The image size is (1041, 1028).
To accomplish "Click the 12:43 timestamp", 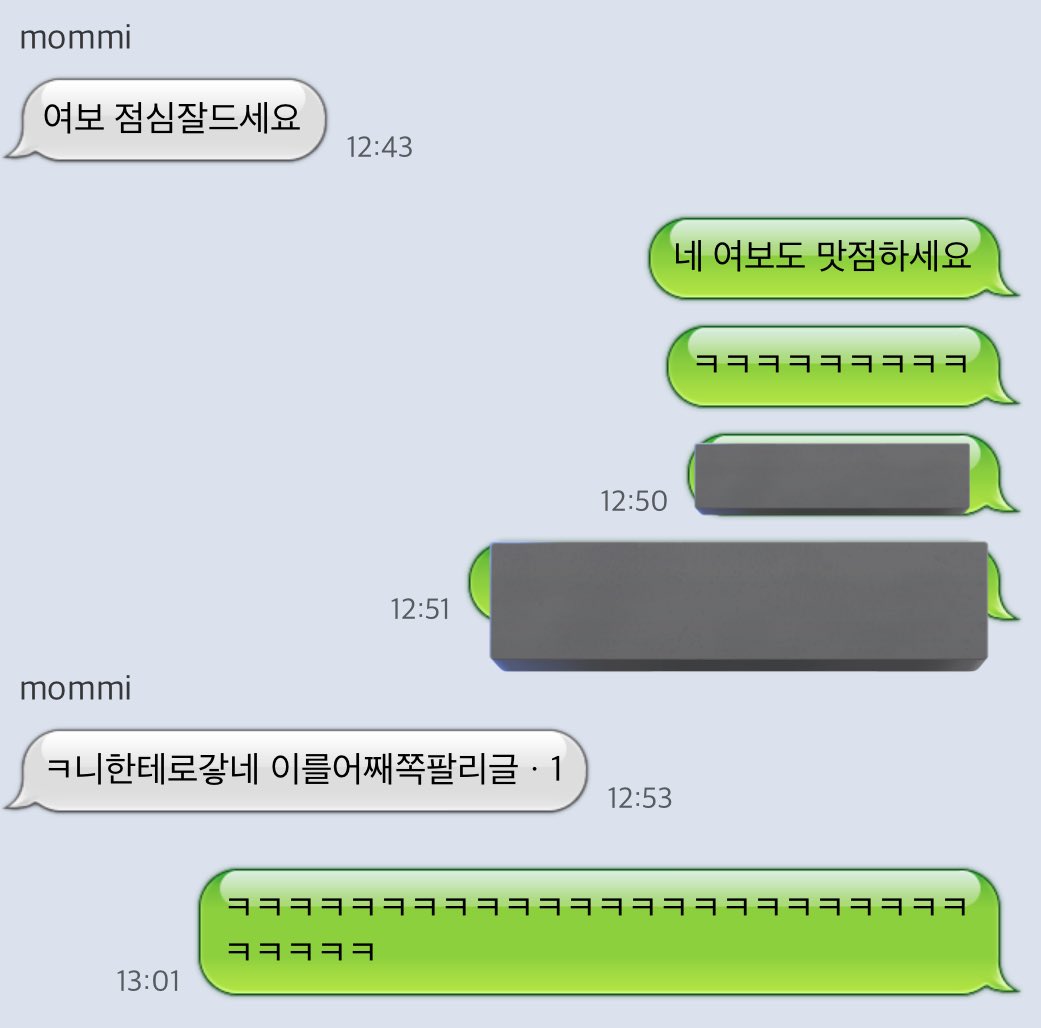I will [379, 147].
